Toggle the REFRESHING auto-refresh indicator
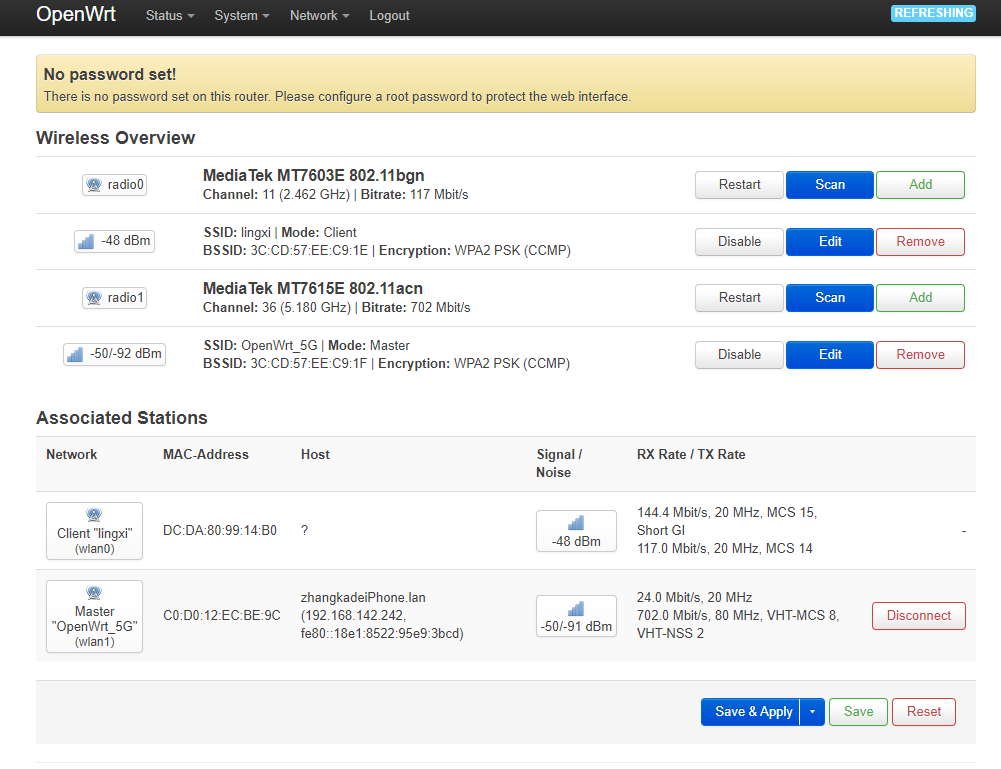 coord(932,13)
